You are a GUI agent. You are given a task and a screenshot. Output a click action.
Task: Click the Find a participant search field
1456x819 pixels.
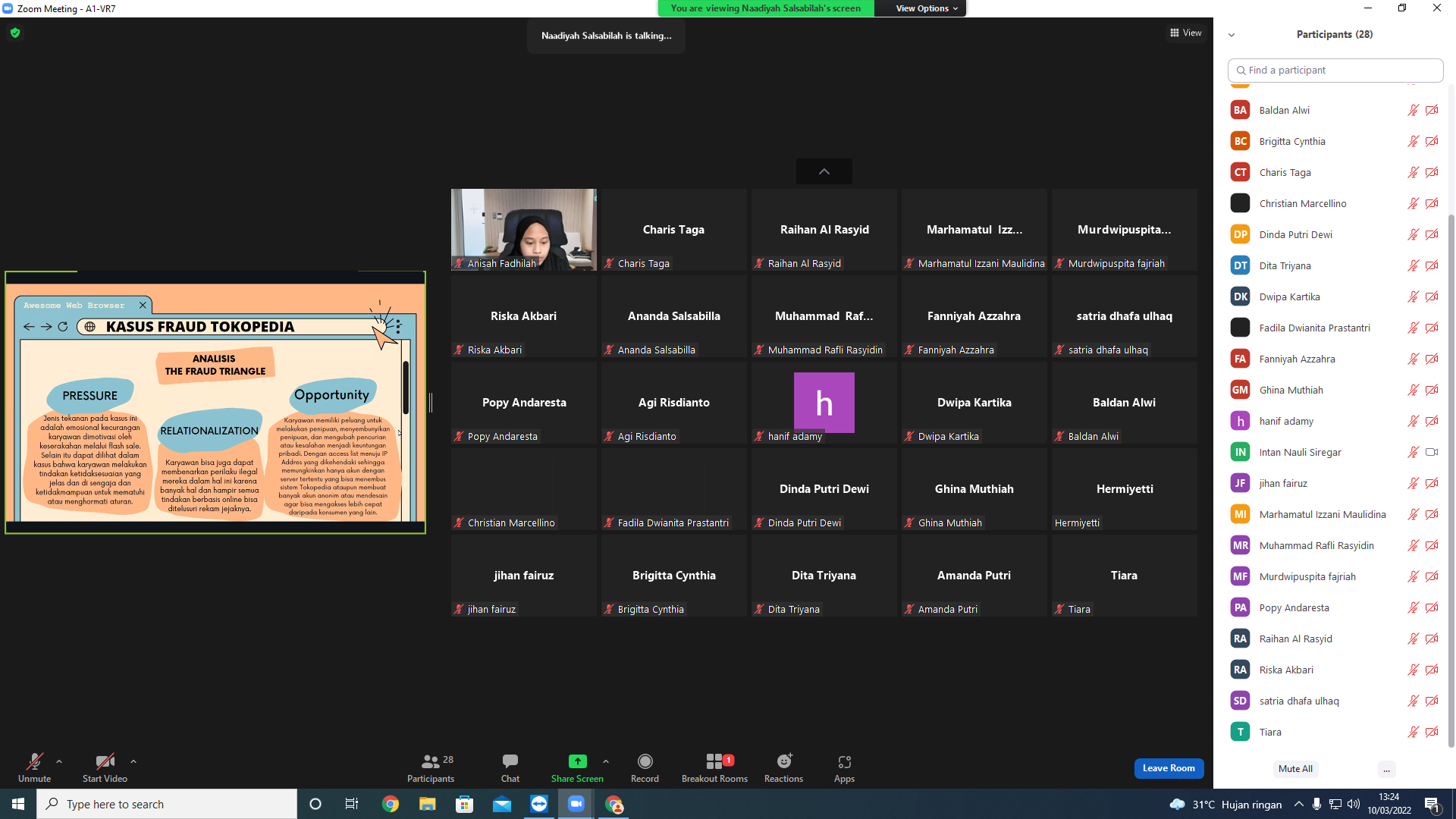coord(1335,70)
